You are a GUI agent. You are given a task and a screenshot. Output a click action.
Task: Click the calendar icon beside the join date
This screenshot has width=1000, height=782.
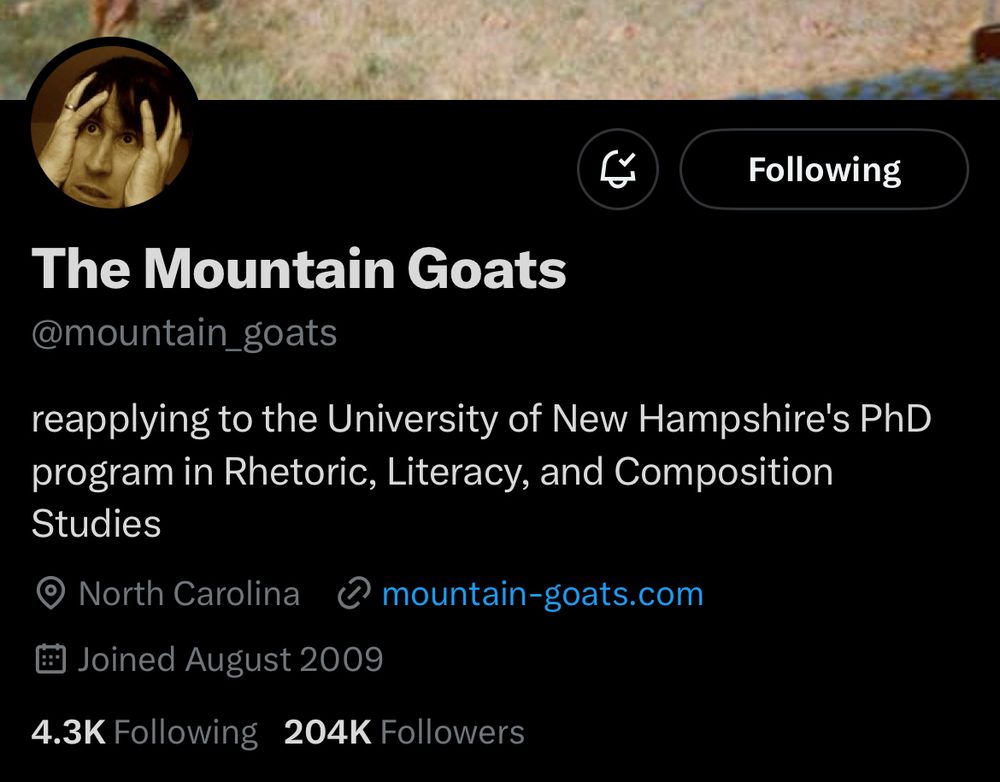tap(48, 658)
